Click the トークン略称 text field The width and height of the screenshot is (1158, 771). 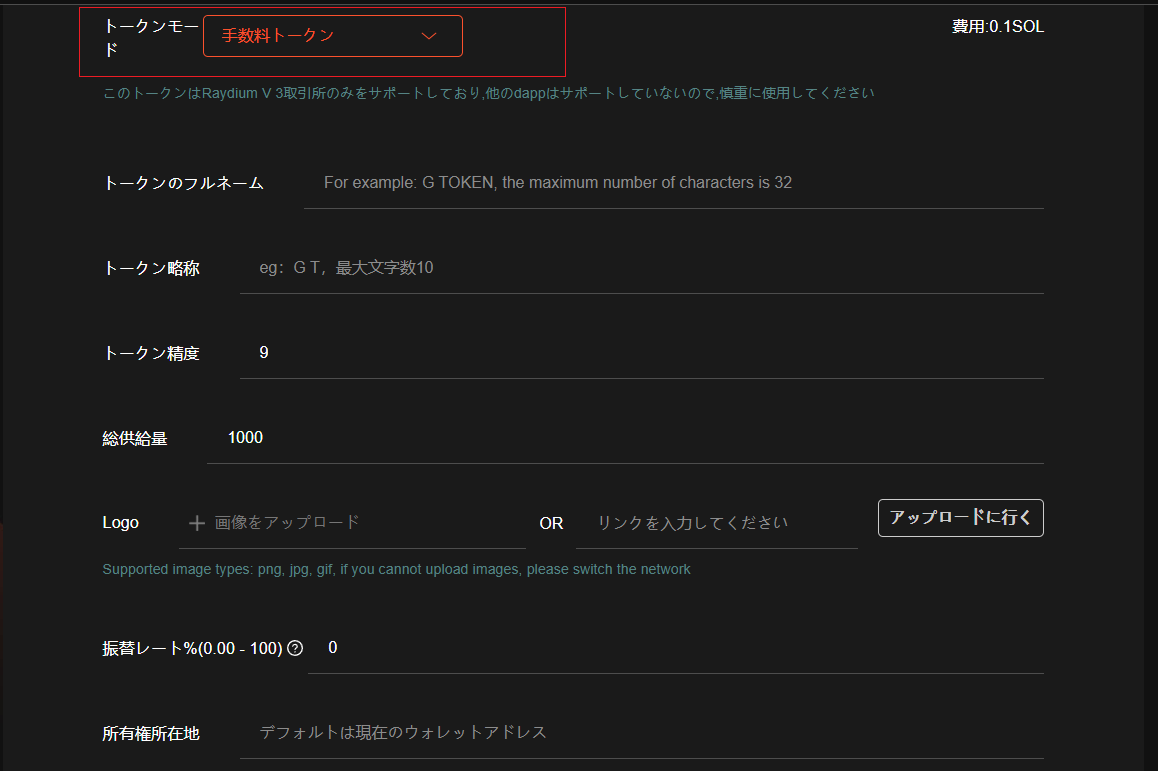[x=641, y=268]
